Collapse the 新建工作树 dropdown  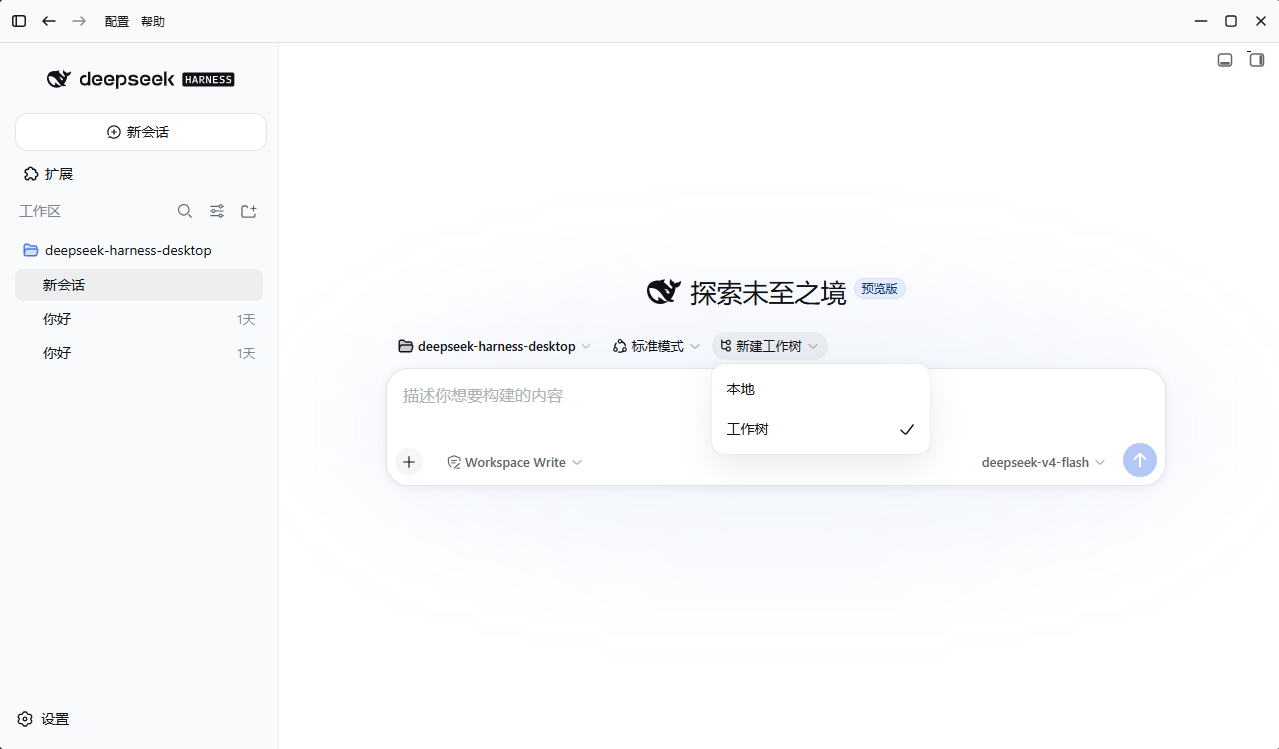coord(770,346)
